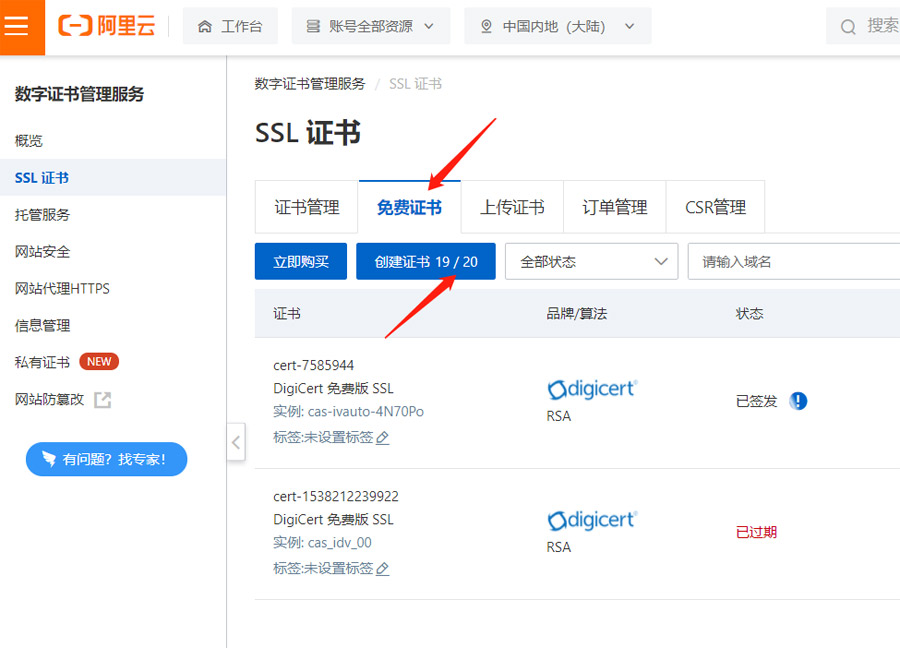This screenshot has width=900, height=648.
Task: Open the 中国内地（大陆） region dropdown
Action: point(558,26)
